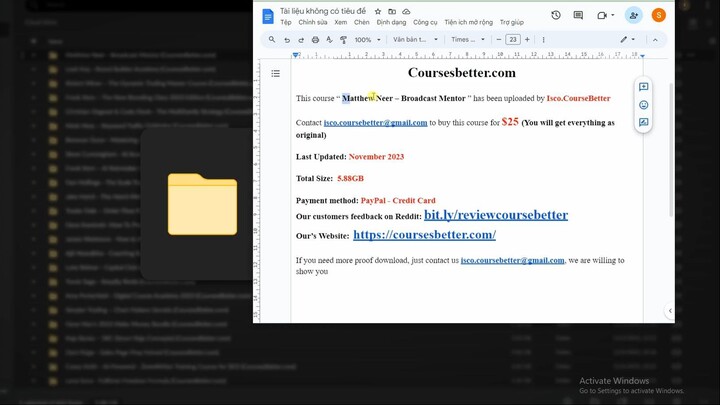Click the '5.88GB' total size value
720x405 pixels.
(350, 178)
